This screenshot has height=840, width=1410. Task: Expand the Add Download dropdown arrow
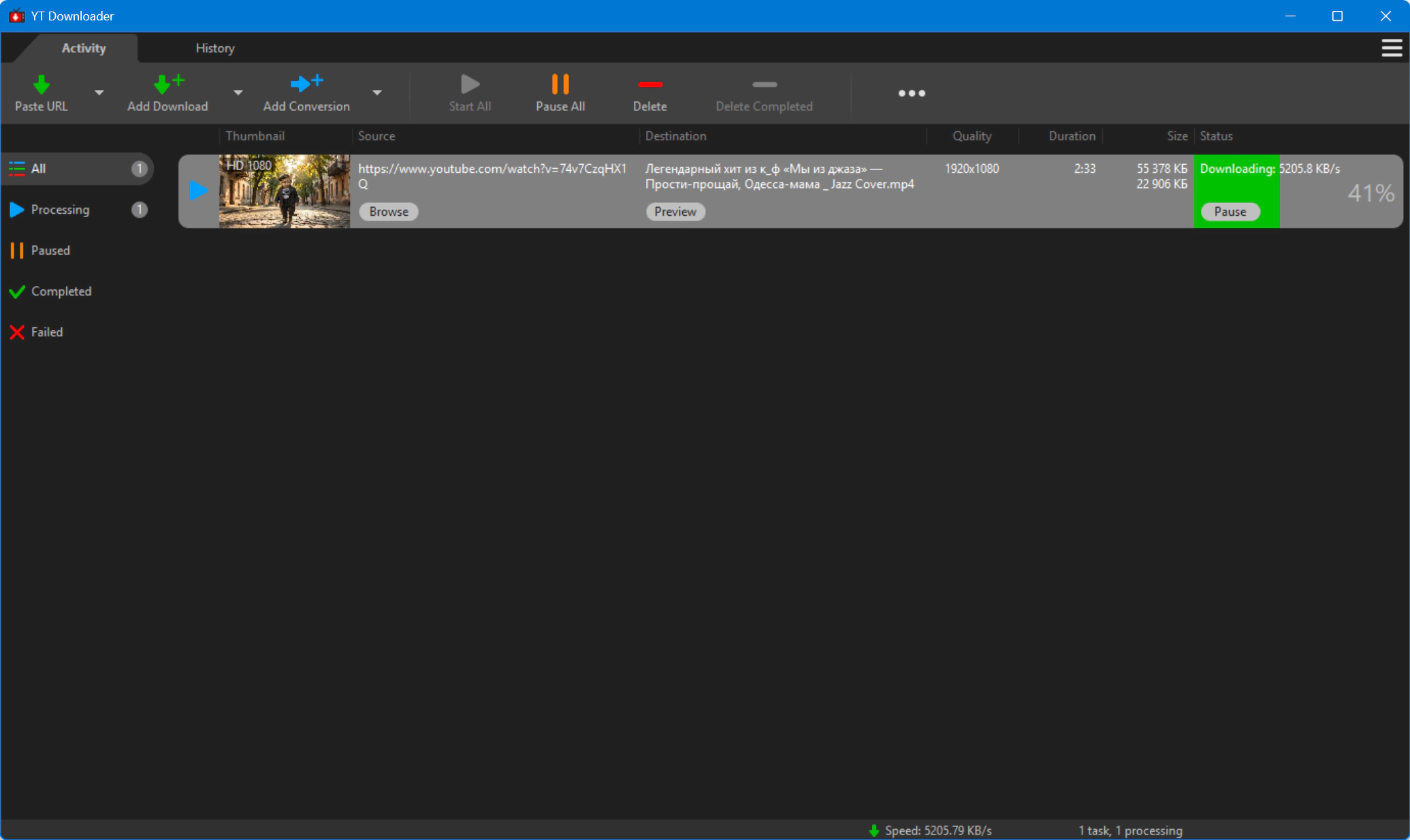pyautogui.click(x=238, y=93)
